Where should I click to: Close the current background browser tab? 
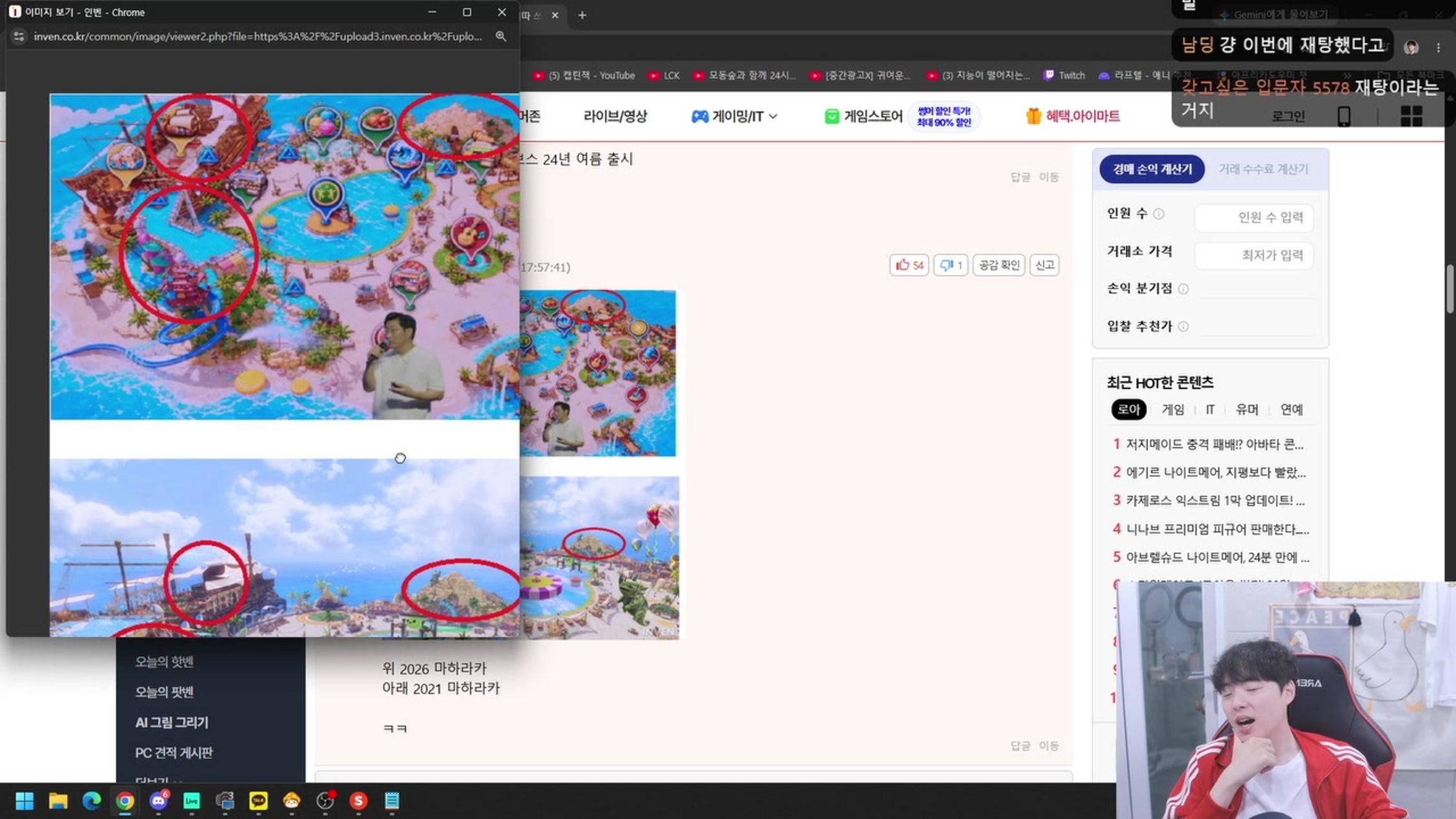555,15
